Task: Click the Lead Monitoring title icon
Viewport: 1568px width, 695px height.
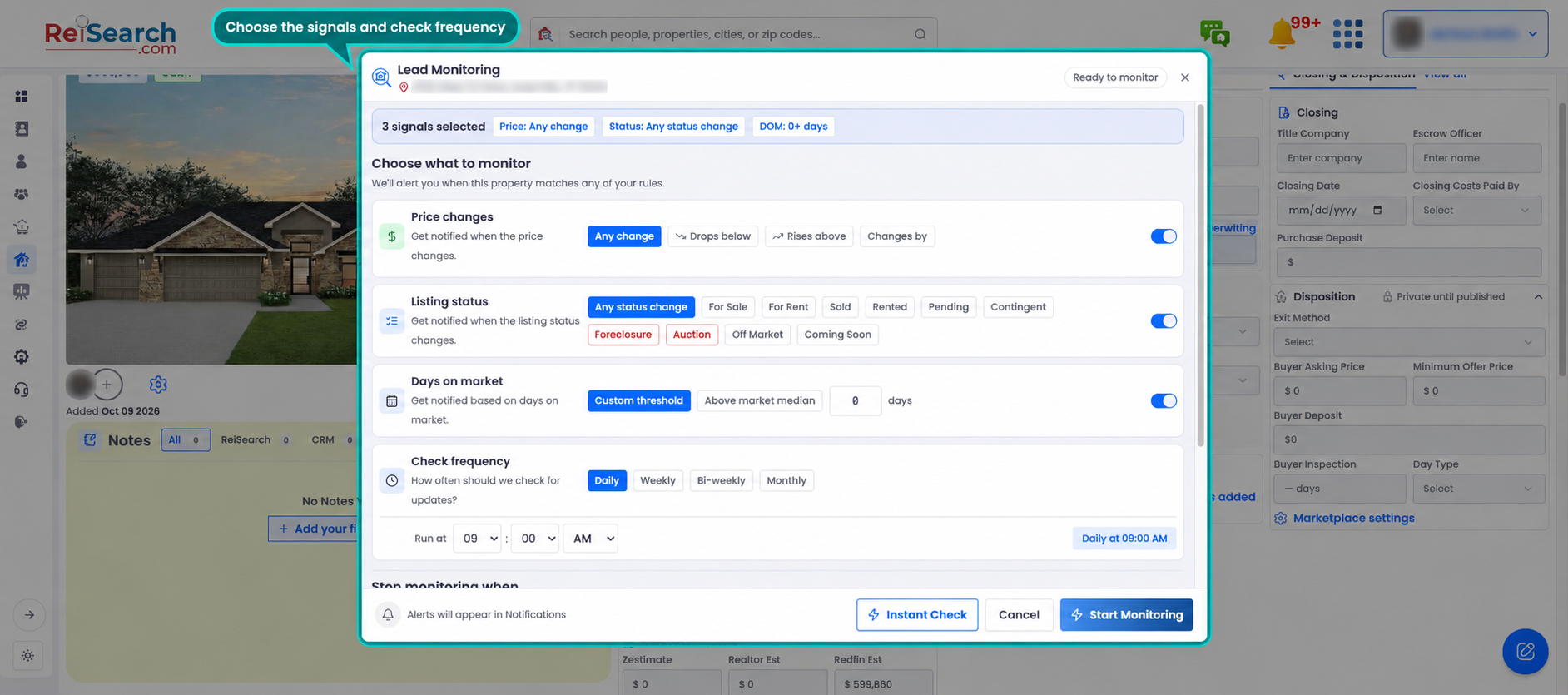Action: (x=381, y=77)
